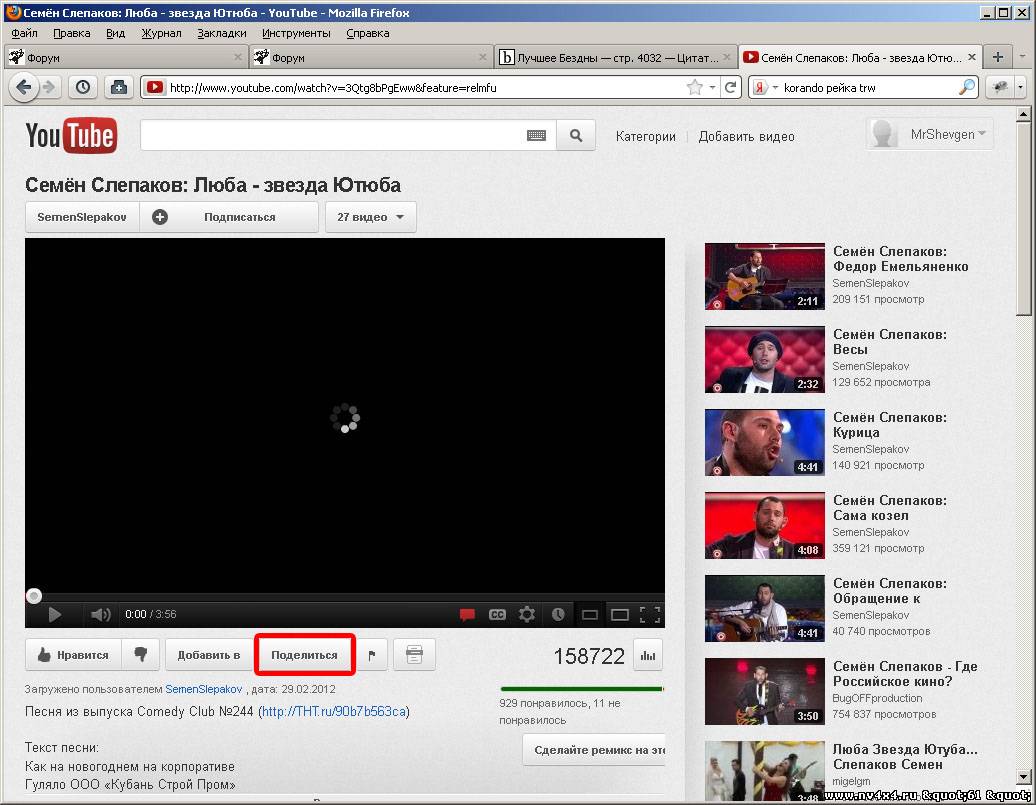Screen dimensions: 1036x805
Task: Open the Файл menu
Action: click(24, 33)
